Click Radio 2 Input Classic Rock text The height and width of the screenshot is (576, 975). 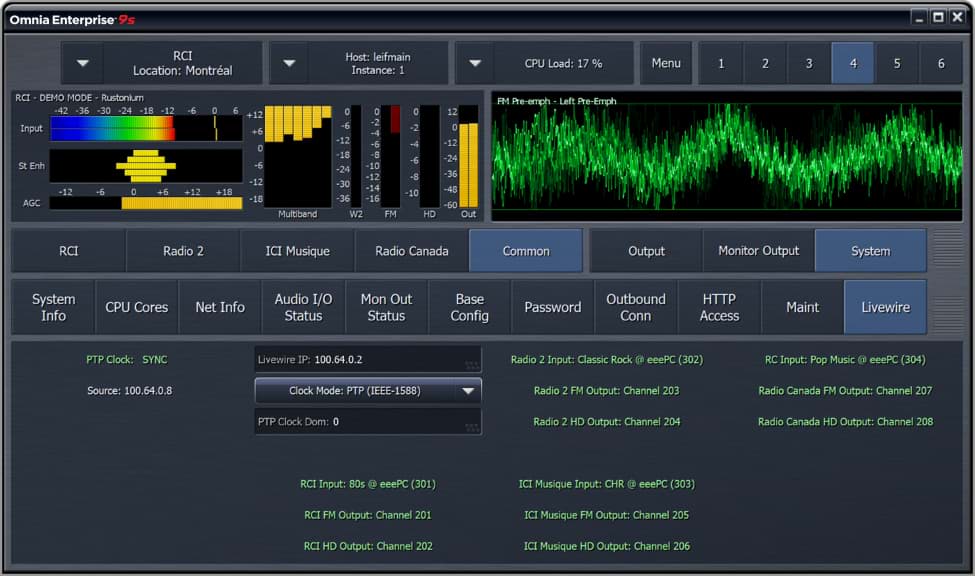pos(607,360)
